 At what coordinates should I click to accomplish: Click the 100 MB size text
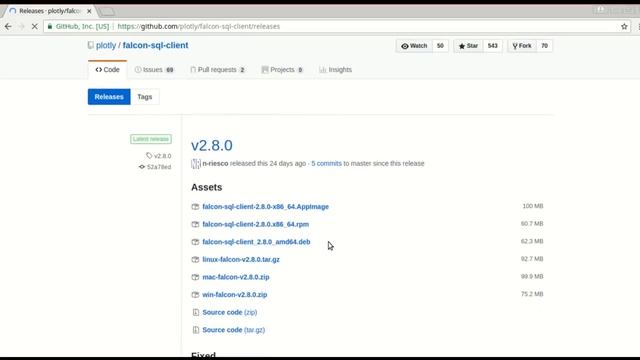tap(533, 206)
